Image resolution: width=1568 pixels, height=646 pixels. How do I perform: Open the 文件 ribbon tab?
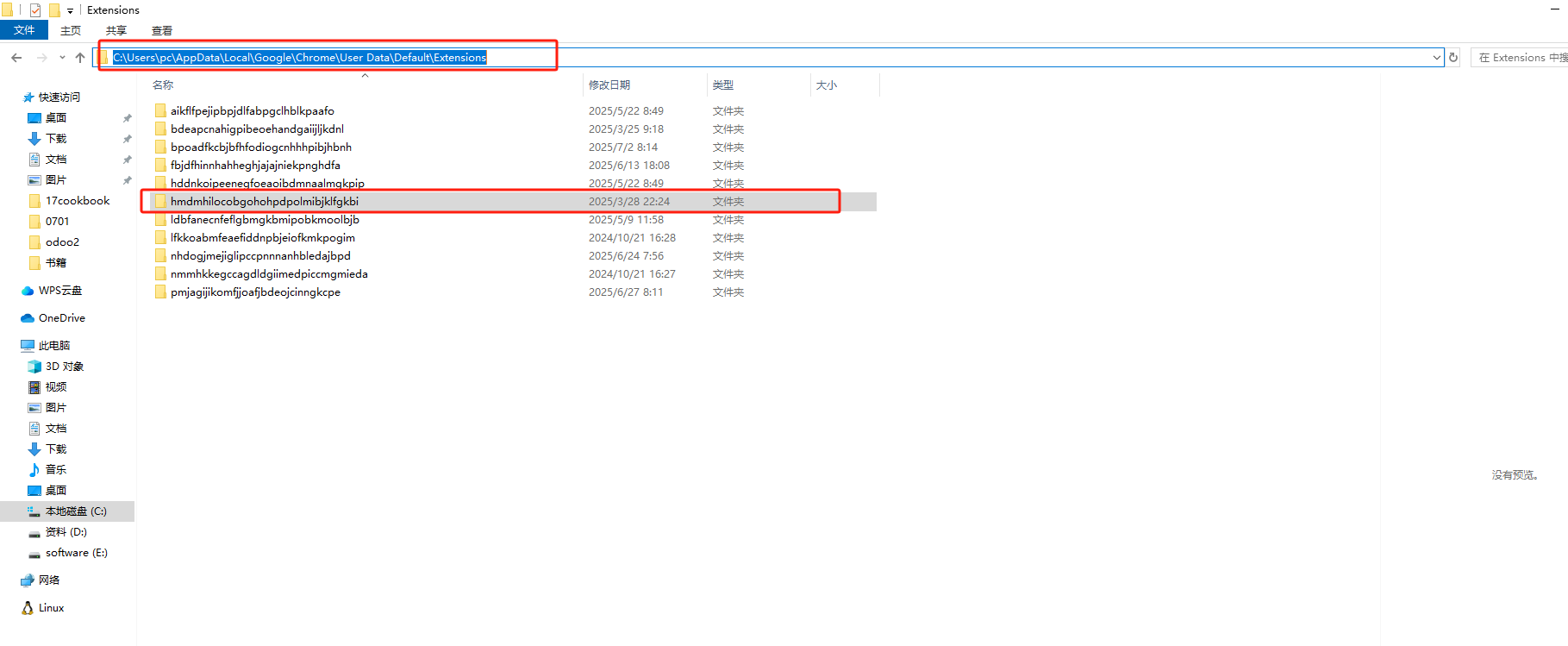coord(24,30)
